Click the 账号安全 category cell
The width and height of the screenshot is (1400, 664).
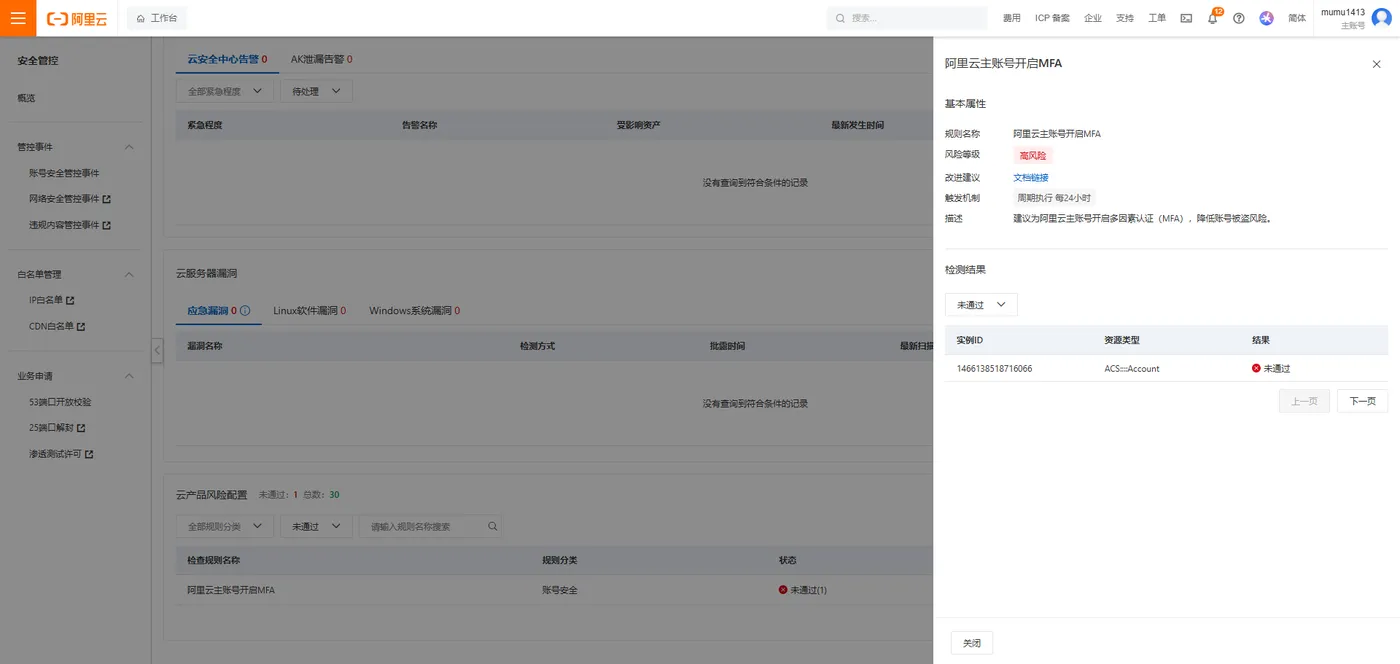click(x=560, y=590)
